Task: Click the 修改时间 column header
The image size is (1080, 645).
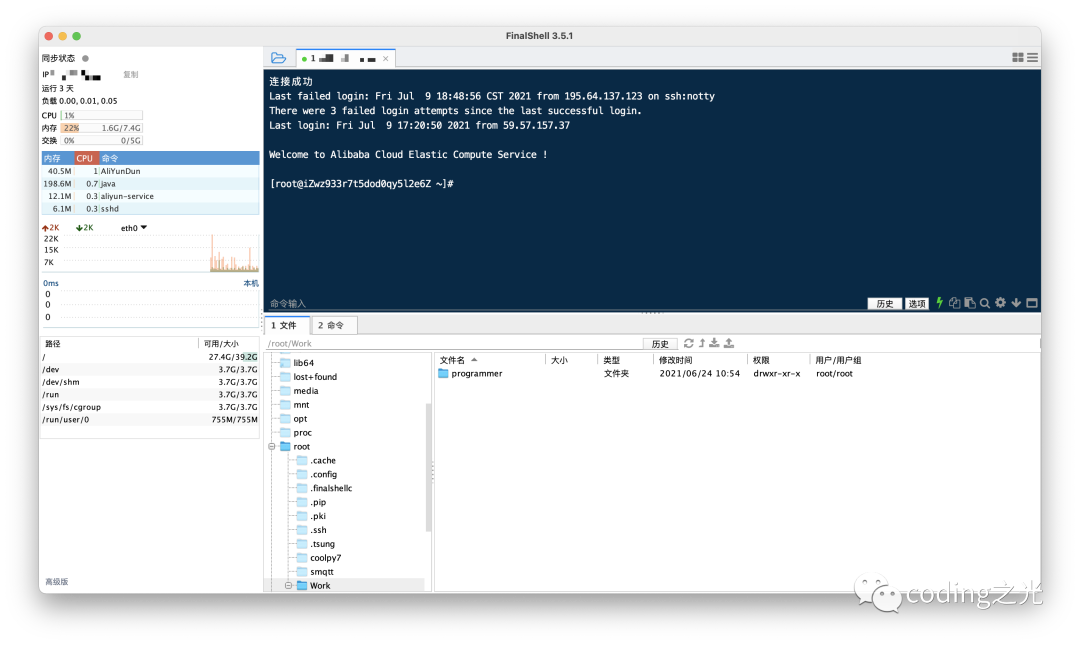Action: coord(700,360)
